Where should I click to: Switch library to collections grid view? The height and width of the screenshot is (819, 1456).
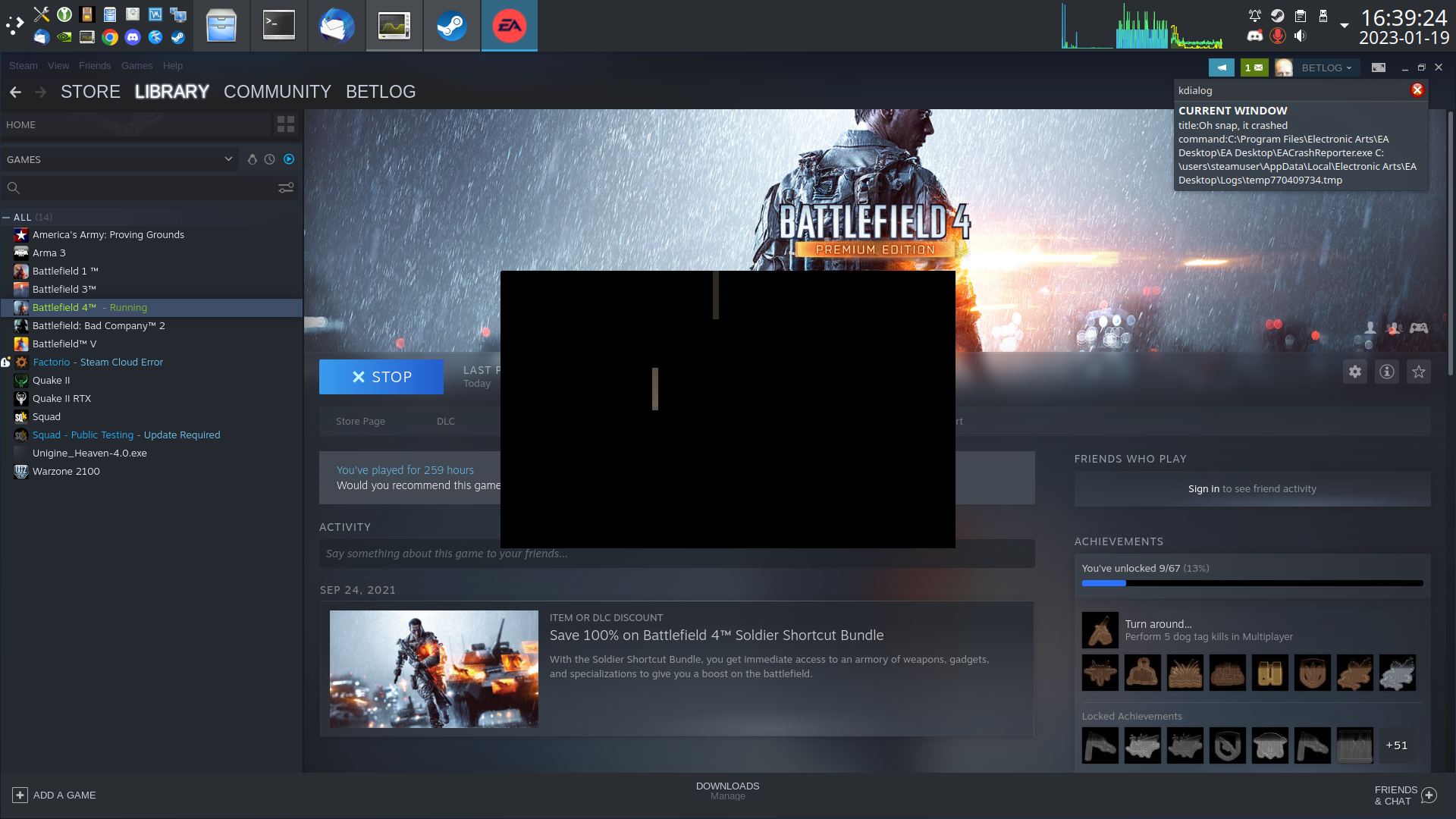tap(286, 124)
